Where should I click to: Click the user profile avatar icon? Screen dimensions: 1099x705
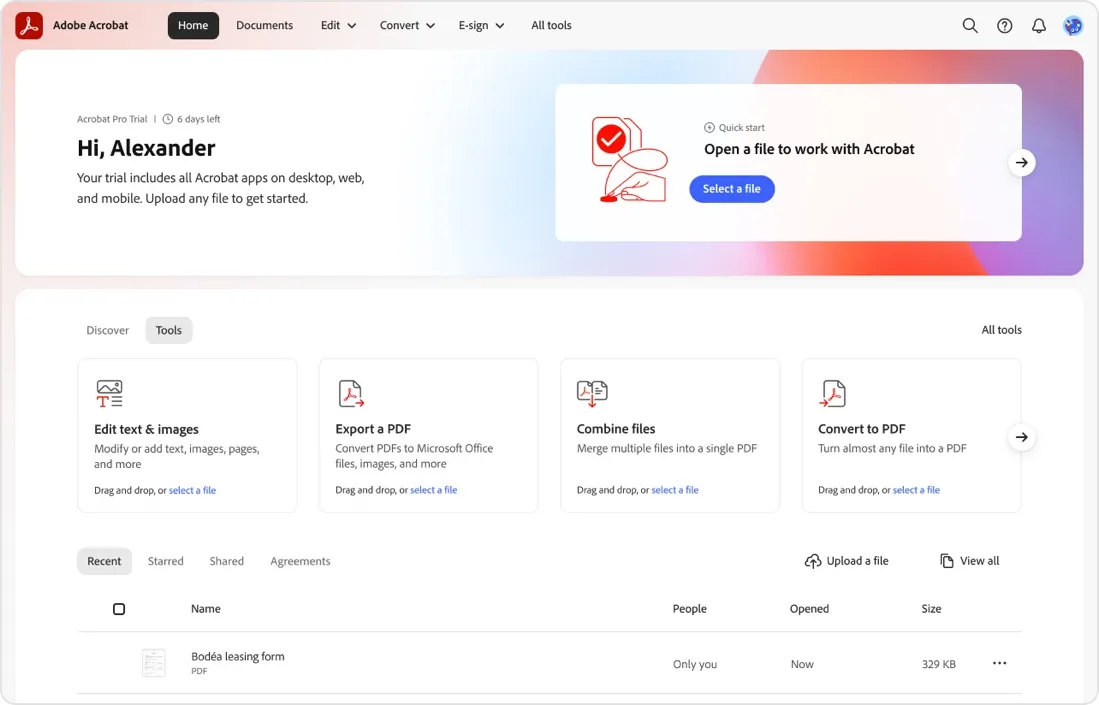[1072, 25]
